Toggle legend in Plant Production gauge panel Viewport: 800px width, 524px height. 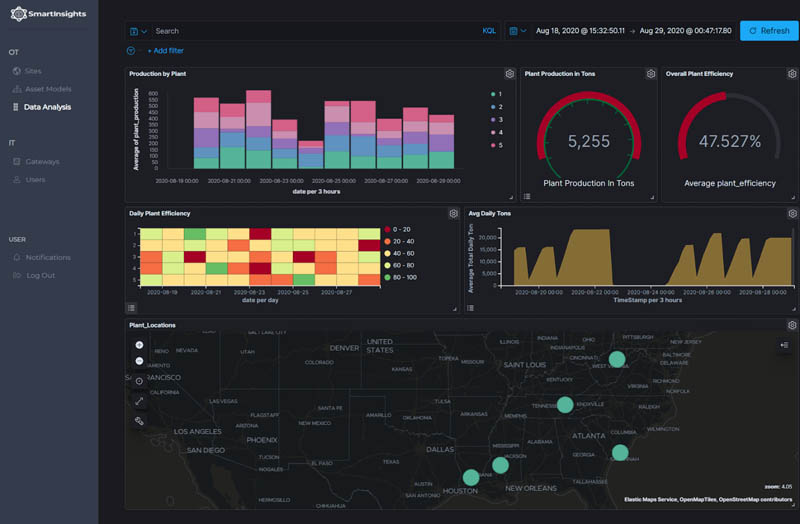527,196
